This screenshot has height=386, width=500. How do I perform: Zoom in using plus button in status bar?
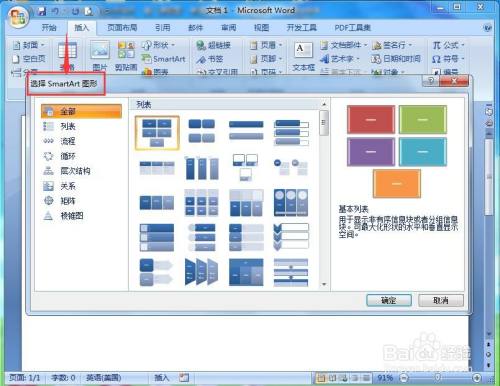coord(476,378)
